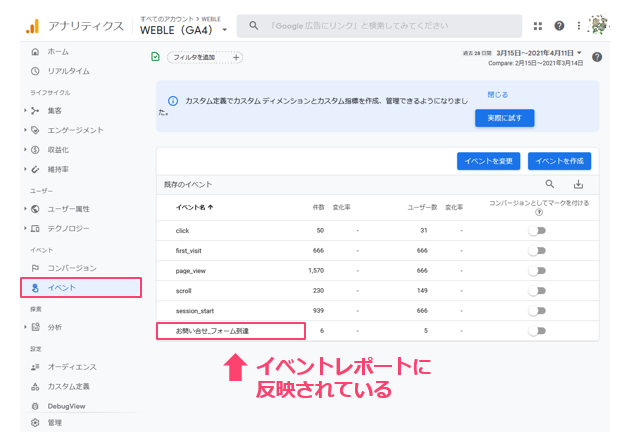625x438 pixels.
Task: Click the ユーザー属性 globe icon
Action: tap(35, 209)
